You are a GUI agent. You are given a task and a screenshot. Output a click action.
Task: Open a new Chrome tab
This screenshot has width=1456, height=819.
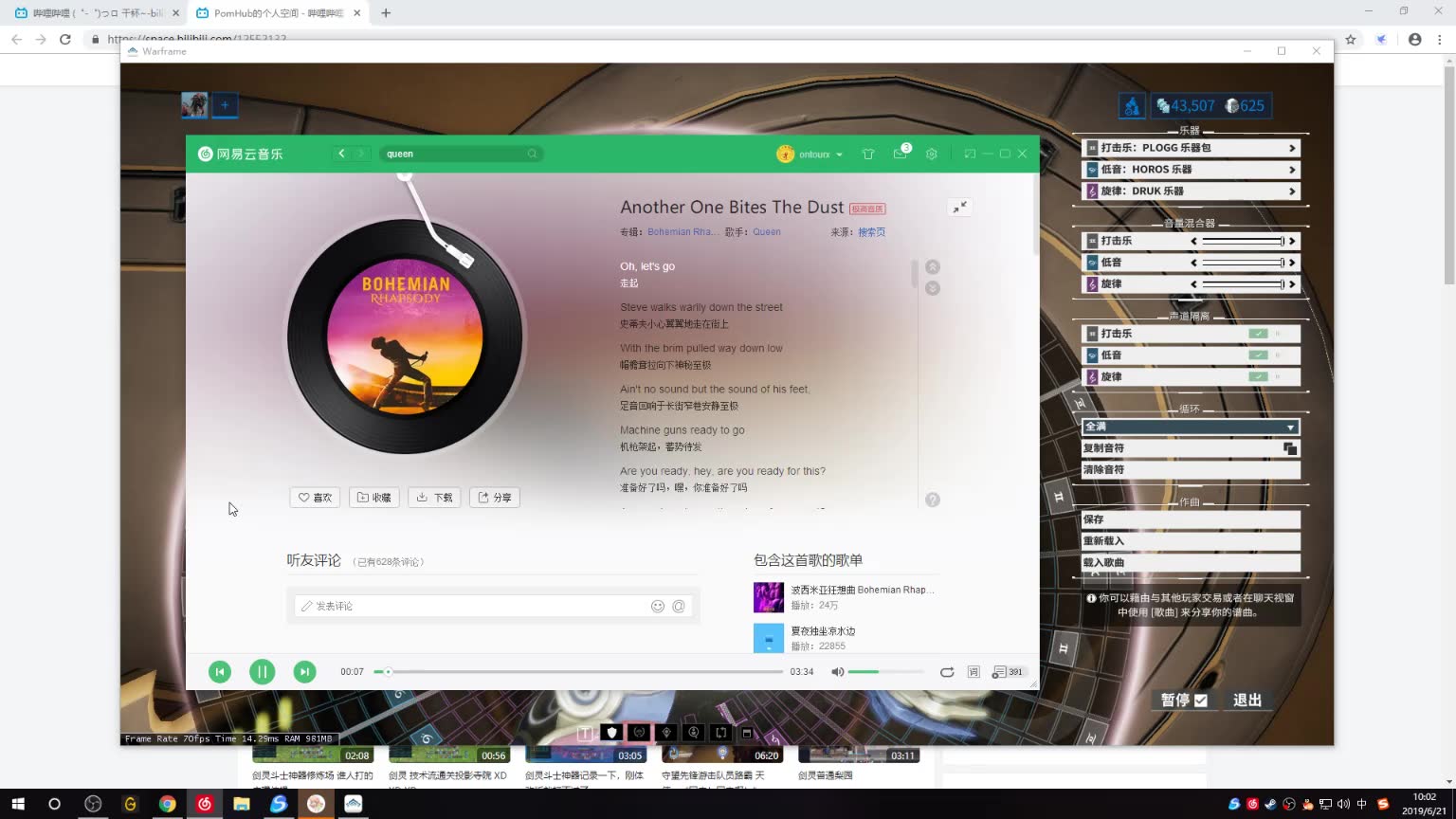pyautogui.click(x=386, y=13)
